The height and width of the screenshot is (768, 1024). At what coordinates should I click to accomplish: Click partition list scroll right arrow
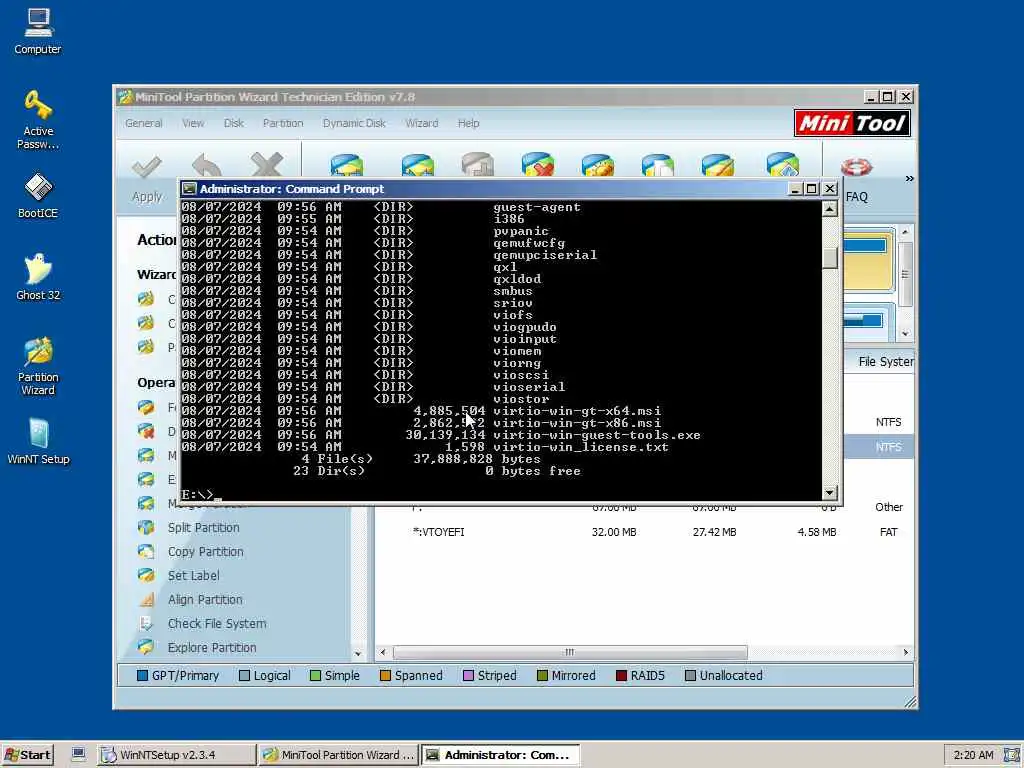pos(906,652)
